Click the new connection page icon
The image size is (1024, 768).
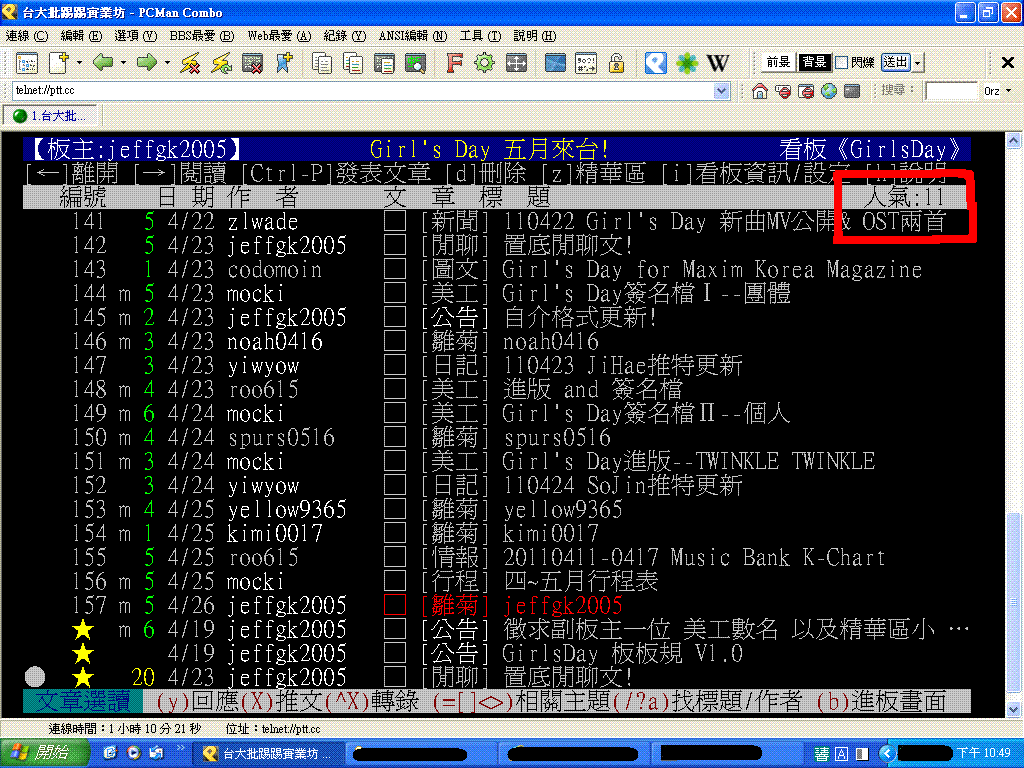pos(58,63)
